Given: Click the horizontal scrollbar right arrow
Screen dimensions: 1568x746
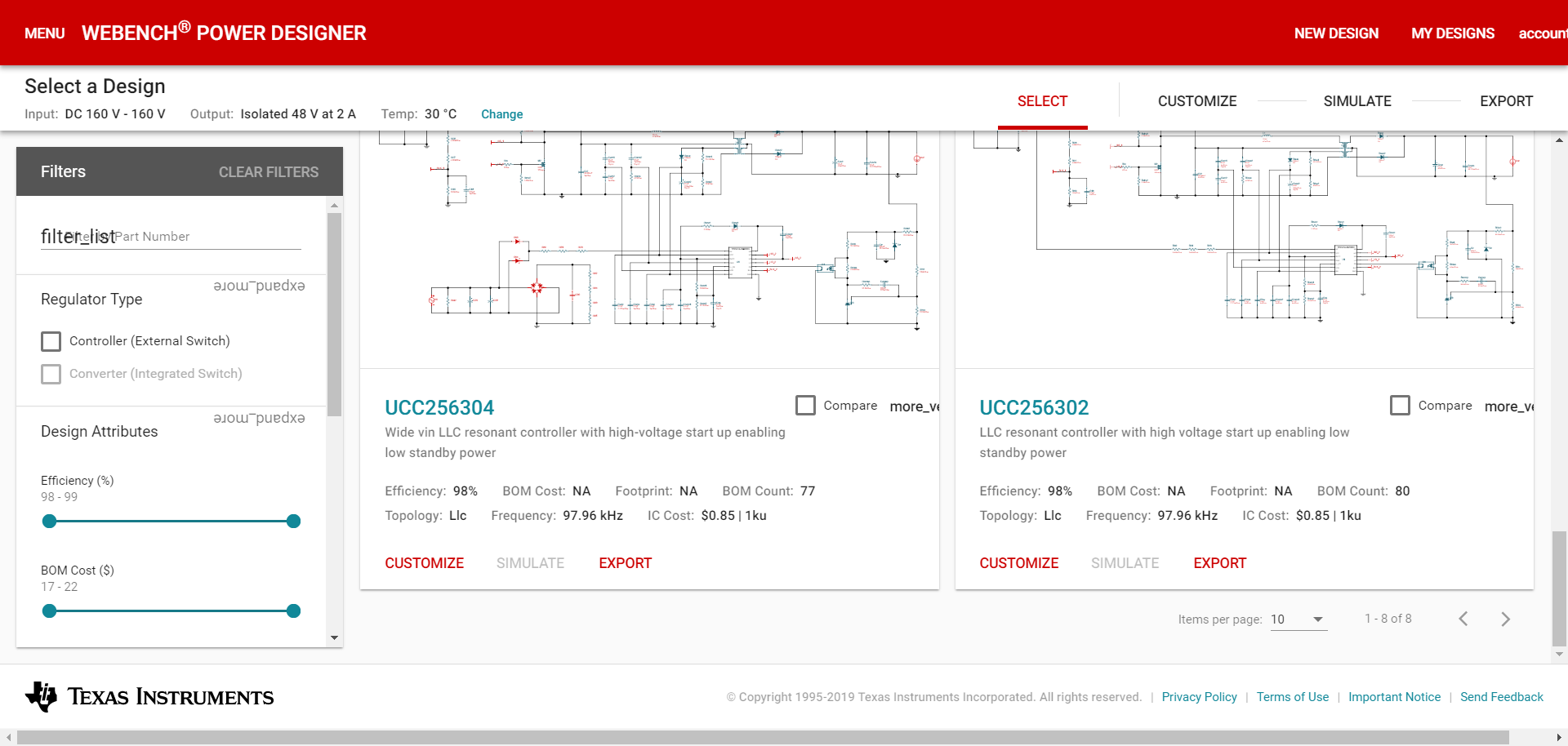Looking at the screenshot, I should (1559, 738).
